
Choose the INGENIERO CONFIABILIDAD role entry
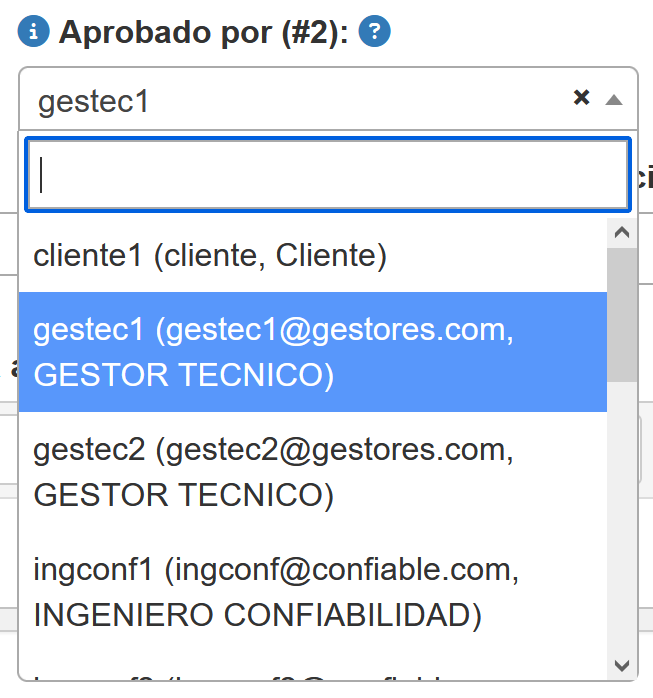tap(257, 615)
